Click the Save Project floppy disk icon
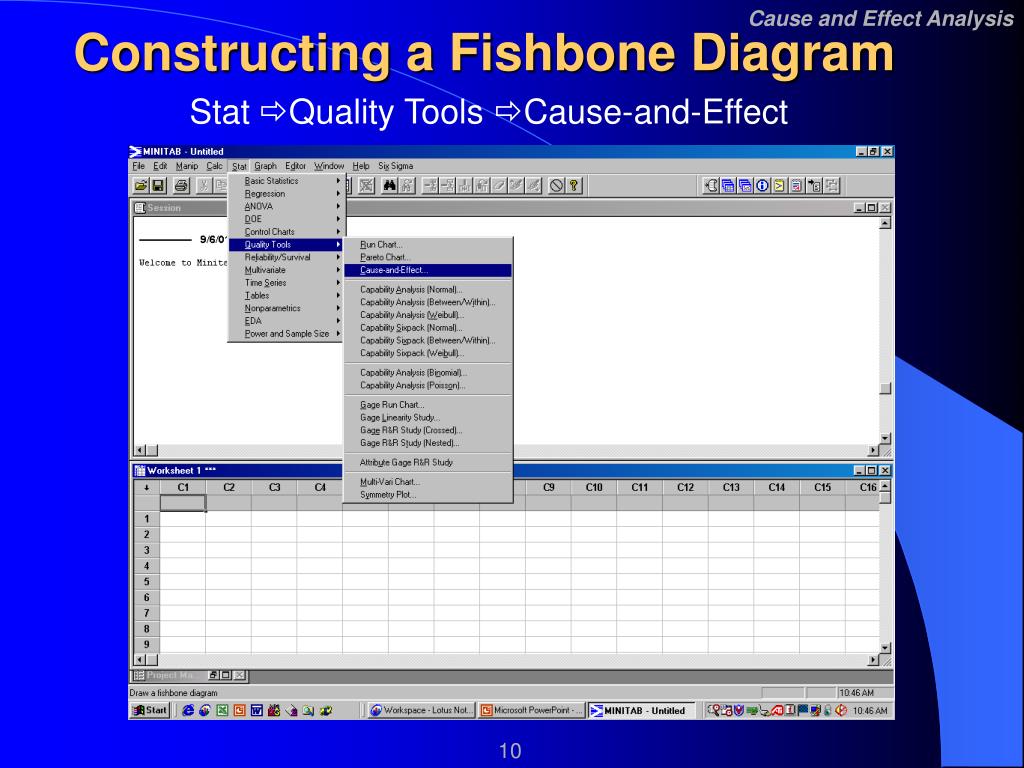This screenshot has width=1024, height=768. [158, 185]
